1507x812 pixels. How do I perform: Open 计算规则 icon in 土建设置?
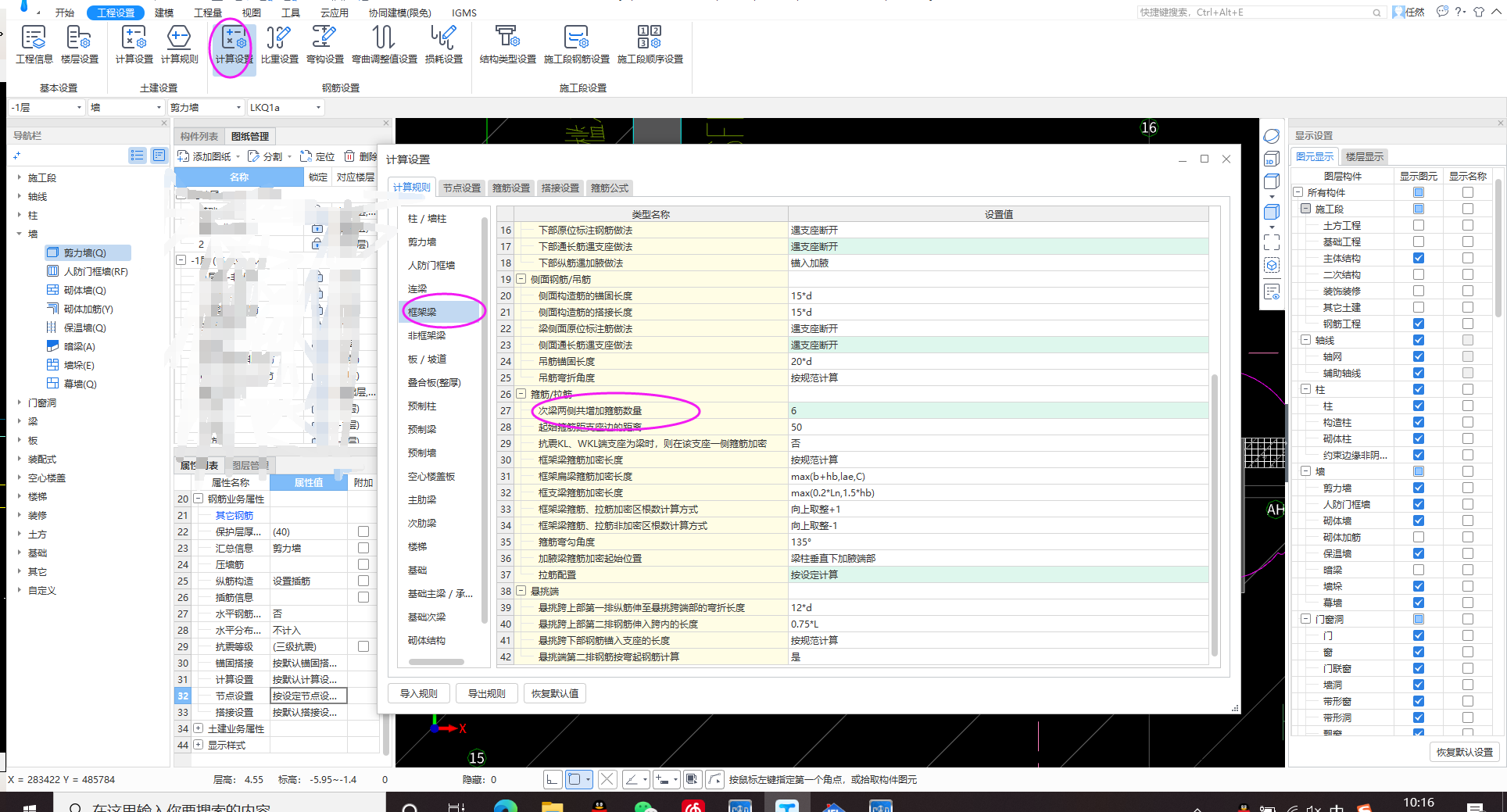point(179,45)
